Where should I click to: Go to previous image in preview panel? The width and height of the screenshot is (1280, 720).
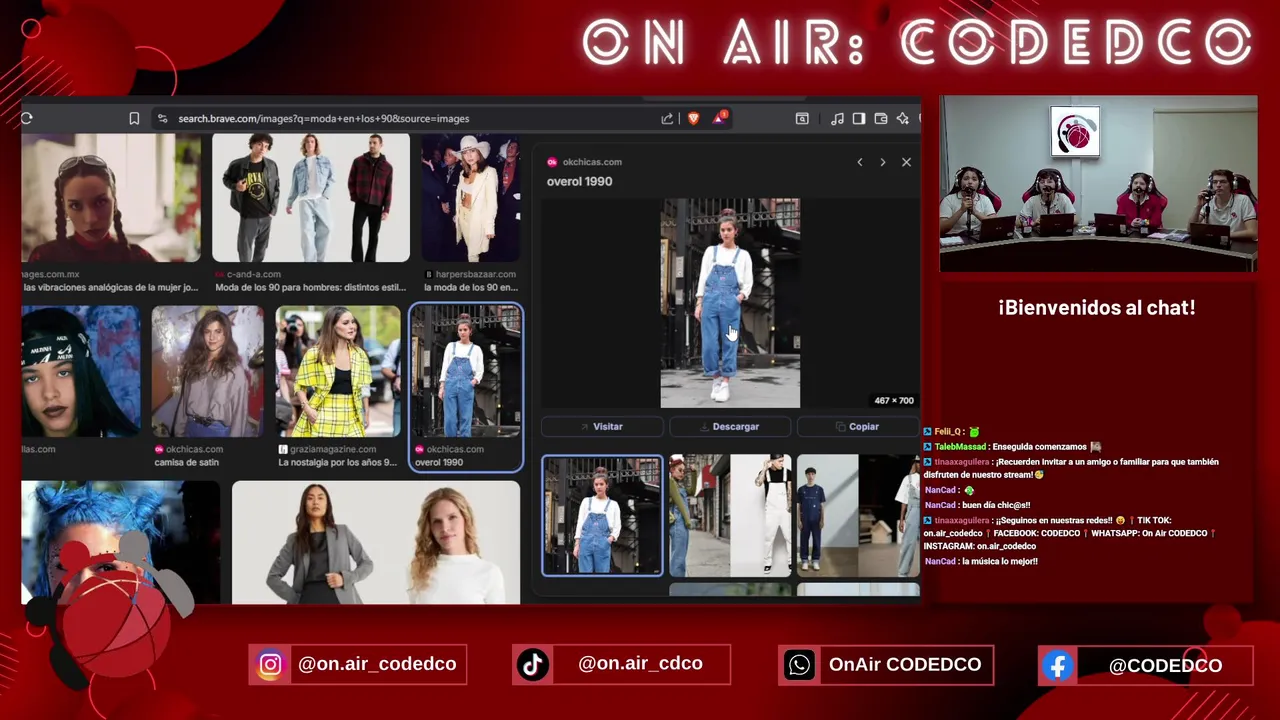[x=860, y=162]
